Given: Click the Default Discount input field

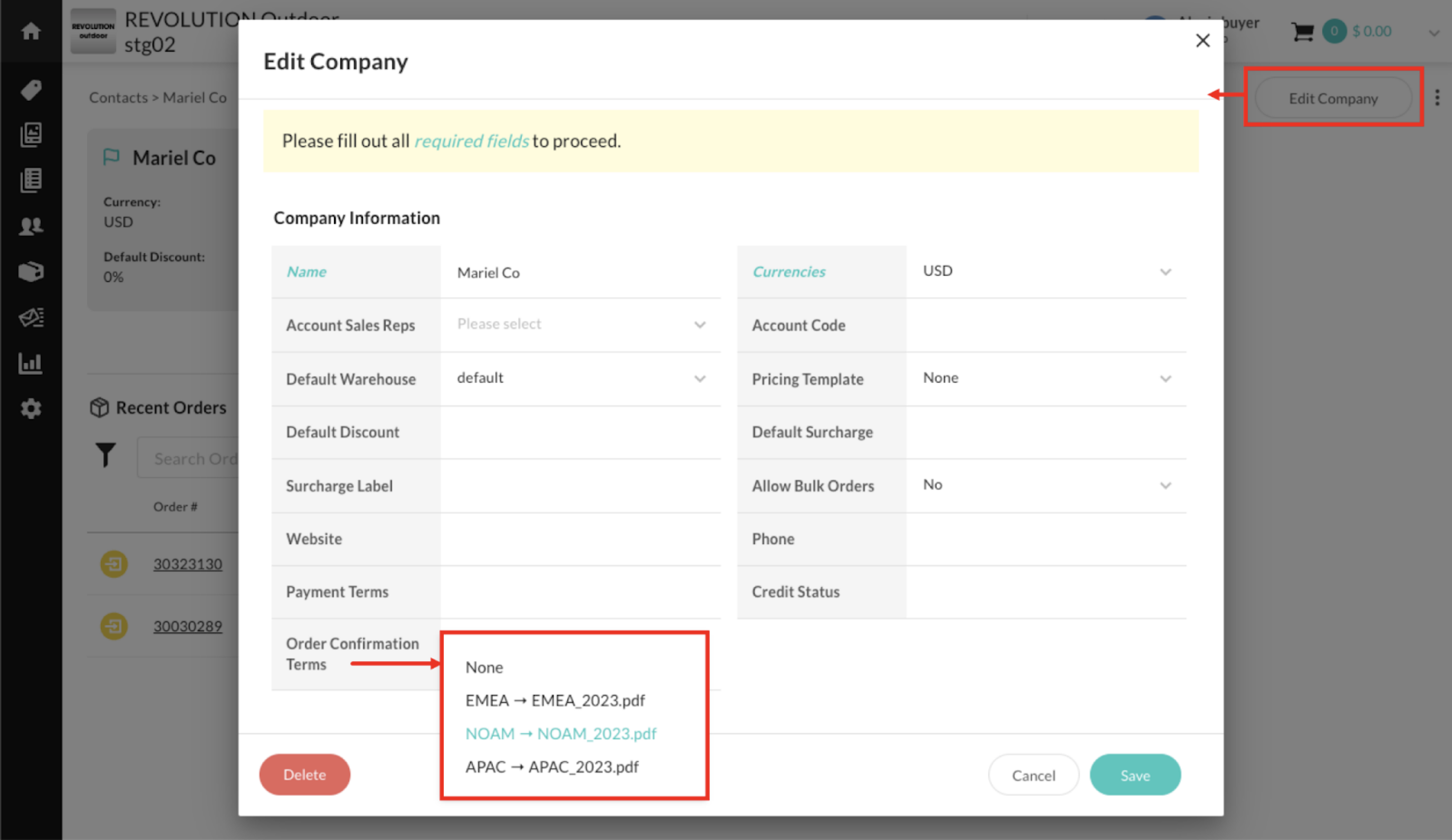Looking at the screenshot, I should 580,432.
